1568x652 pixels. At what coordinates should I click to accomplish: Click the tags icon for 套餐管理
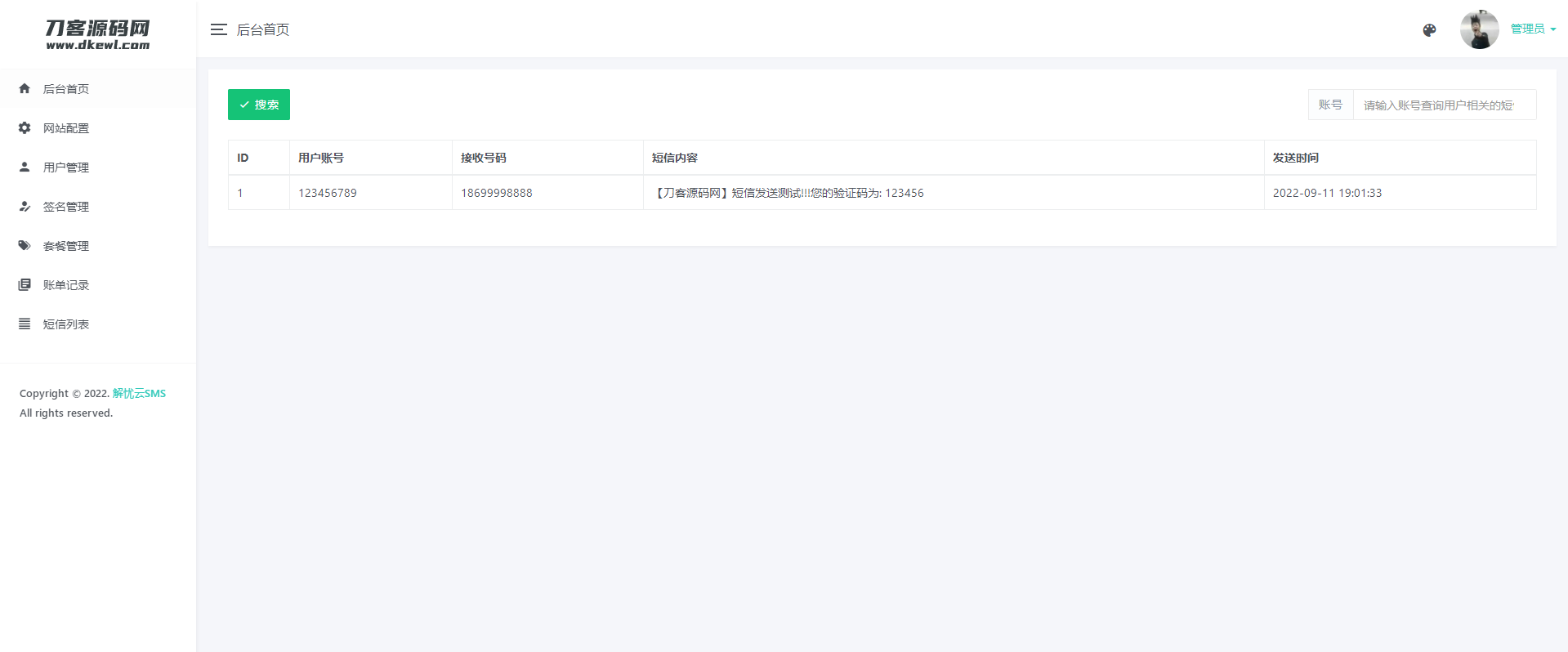(25, 245)
